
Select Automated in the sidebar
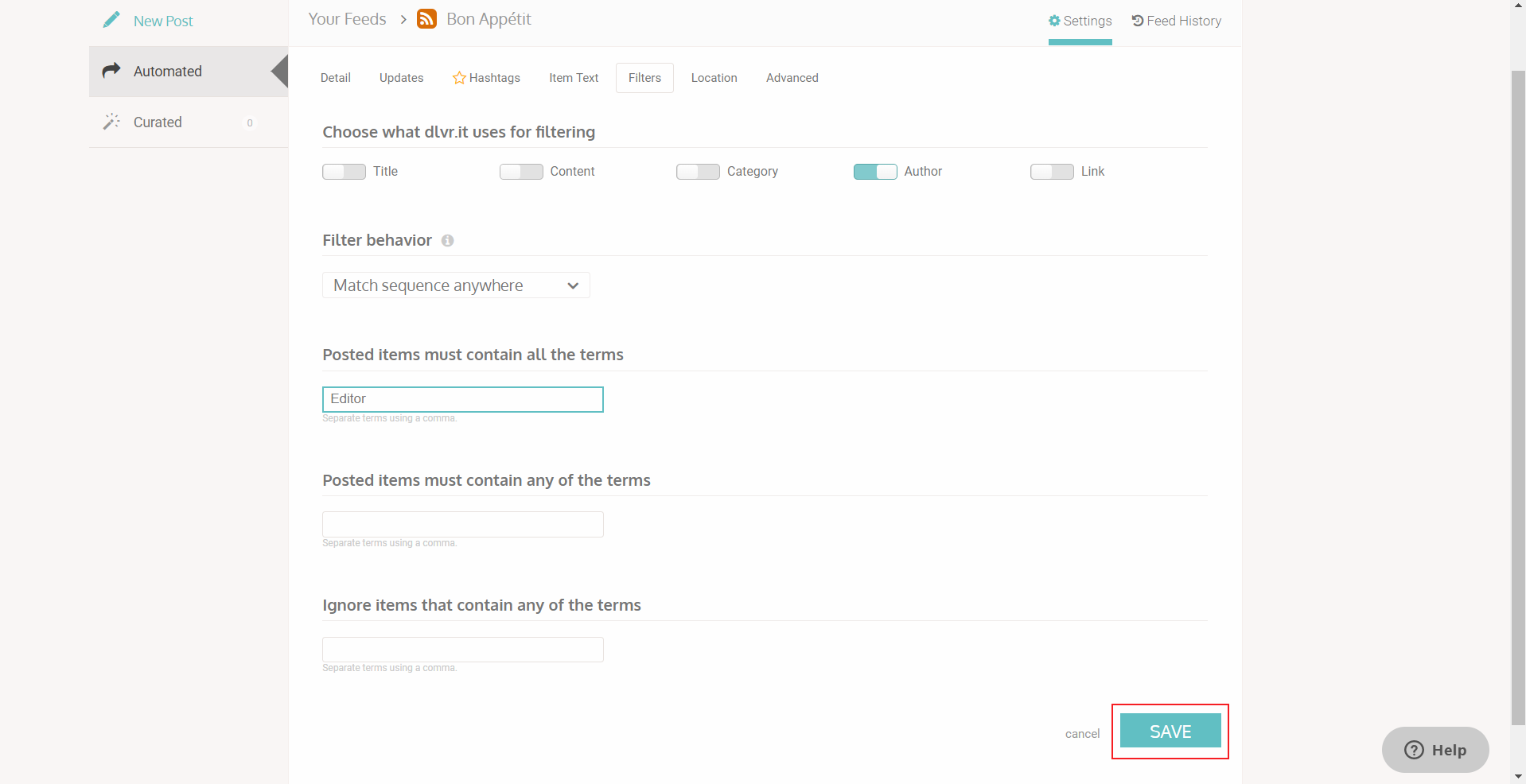pyautogui.click(x=189, y=72)
